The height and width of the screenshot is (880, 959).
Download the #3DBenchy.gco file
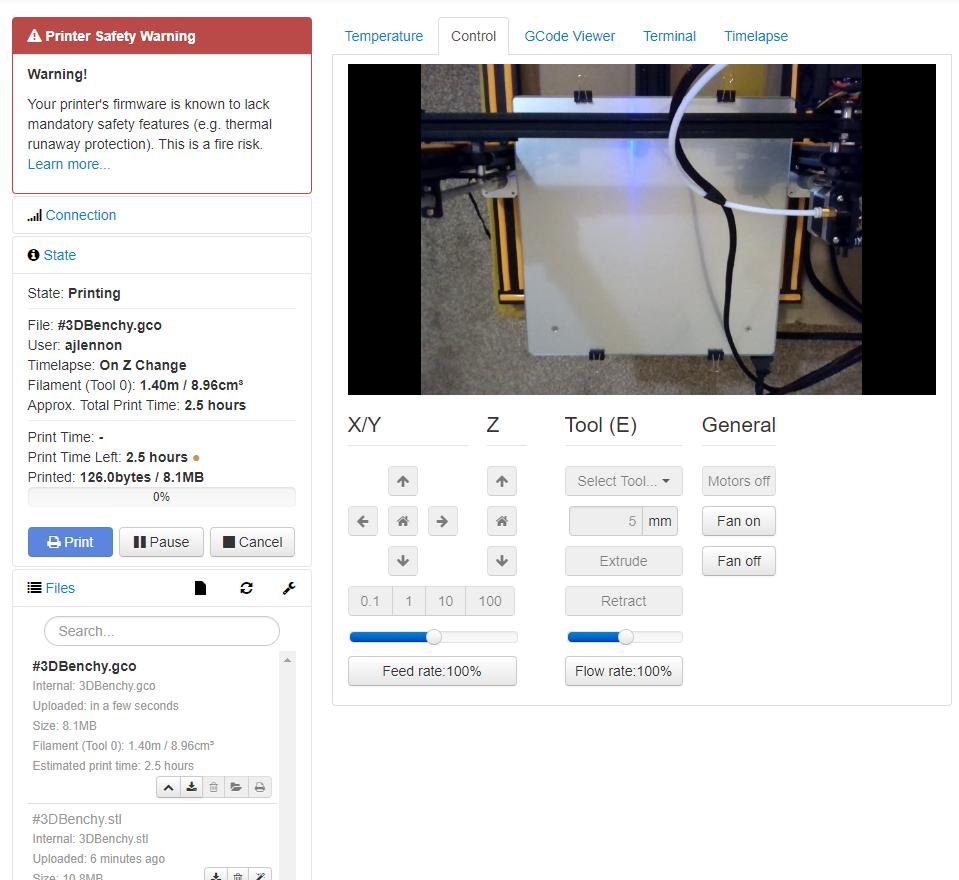191,787
